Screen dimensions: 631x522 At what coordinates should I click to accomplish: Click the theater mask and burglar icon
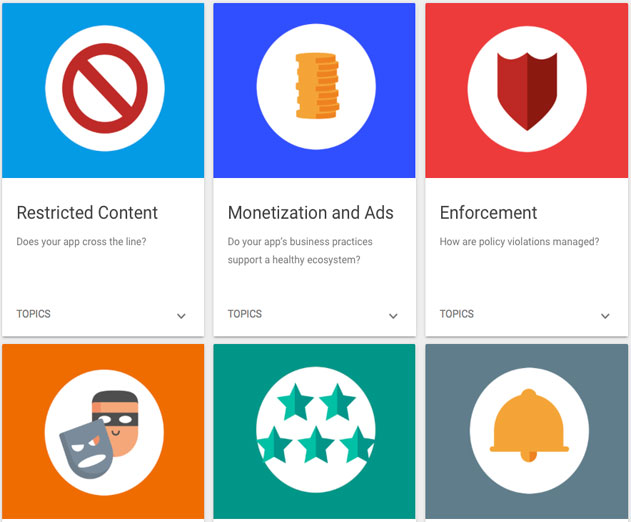pos(99,435)
